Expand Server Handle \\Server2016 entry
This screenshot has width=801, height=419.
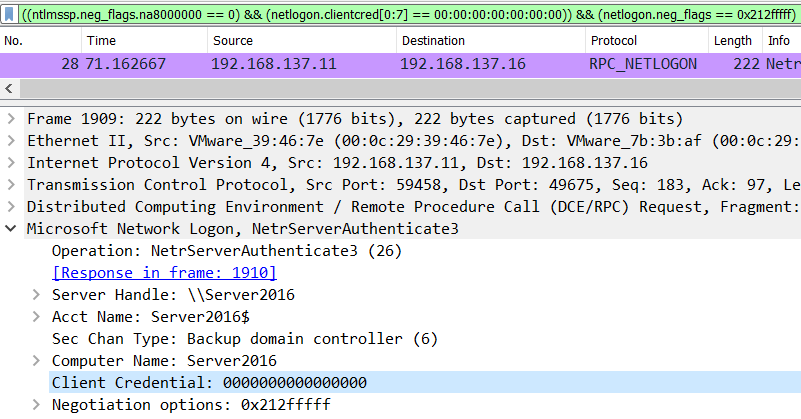pos(36,295)
